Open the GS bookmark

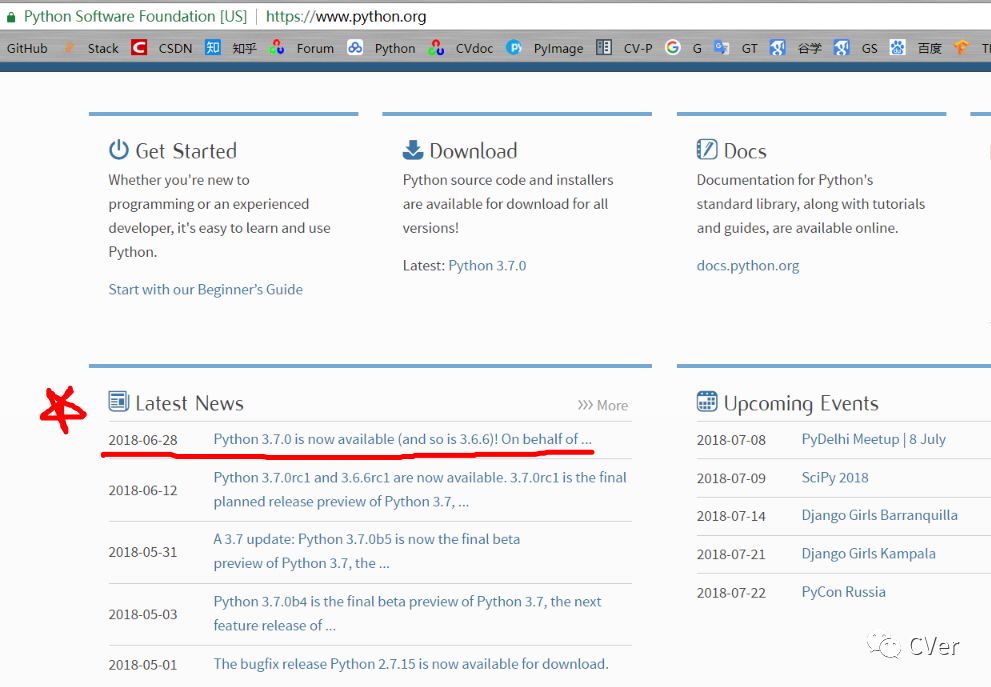(x=856, y=48)
